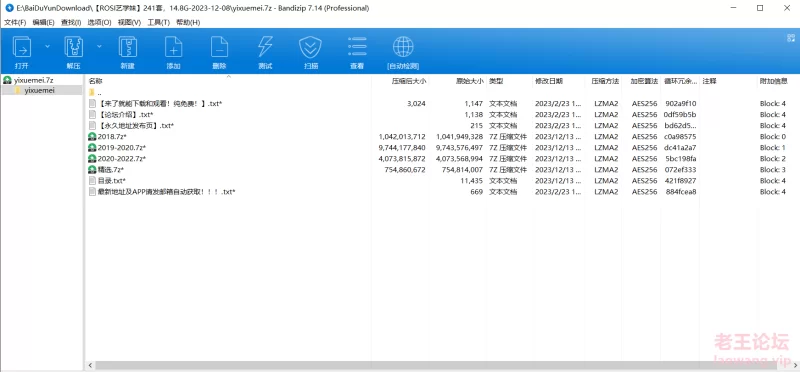Image resolution: width=800 pixels, height=372 pixels.
Task: Expand the dropdown arrow next to Open
Action: click(x=47, y=46)
